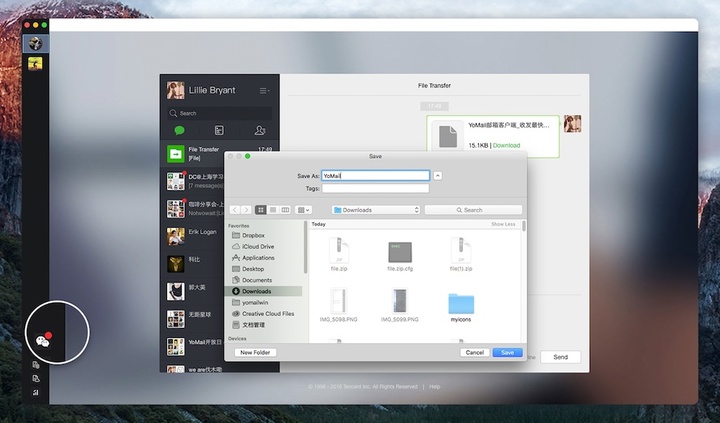Click the middle articles tab icon
The height and width of the screenshot is (423, 720).
(219, 130)
